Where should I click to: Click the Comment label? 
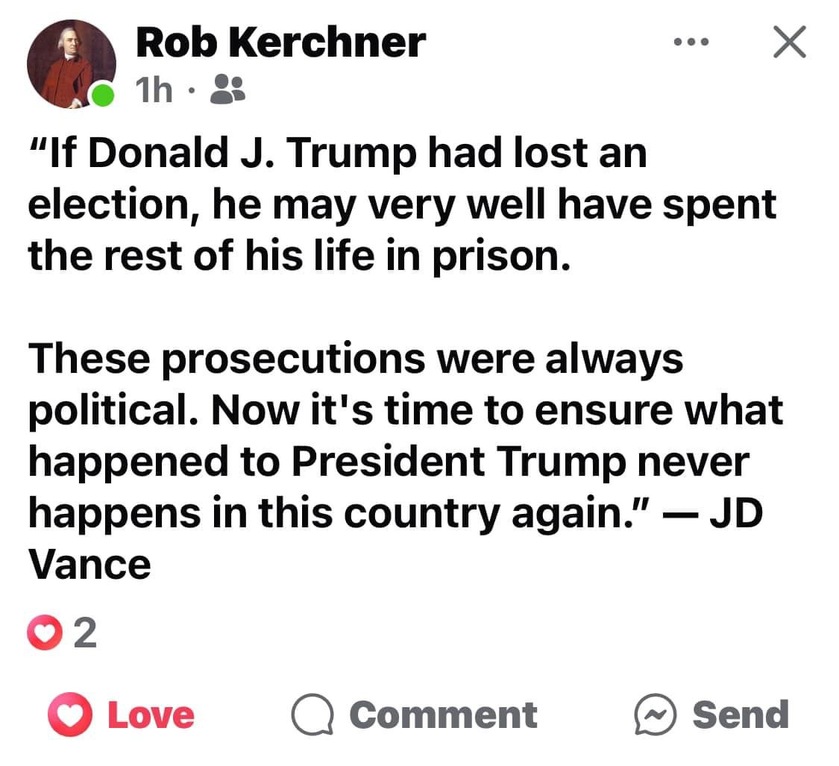[x=443, y=715]
